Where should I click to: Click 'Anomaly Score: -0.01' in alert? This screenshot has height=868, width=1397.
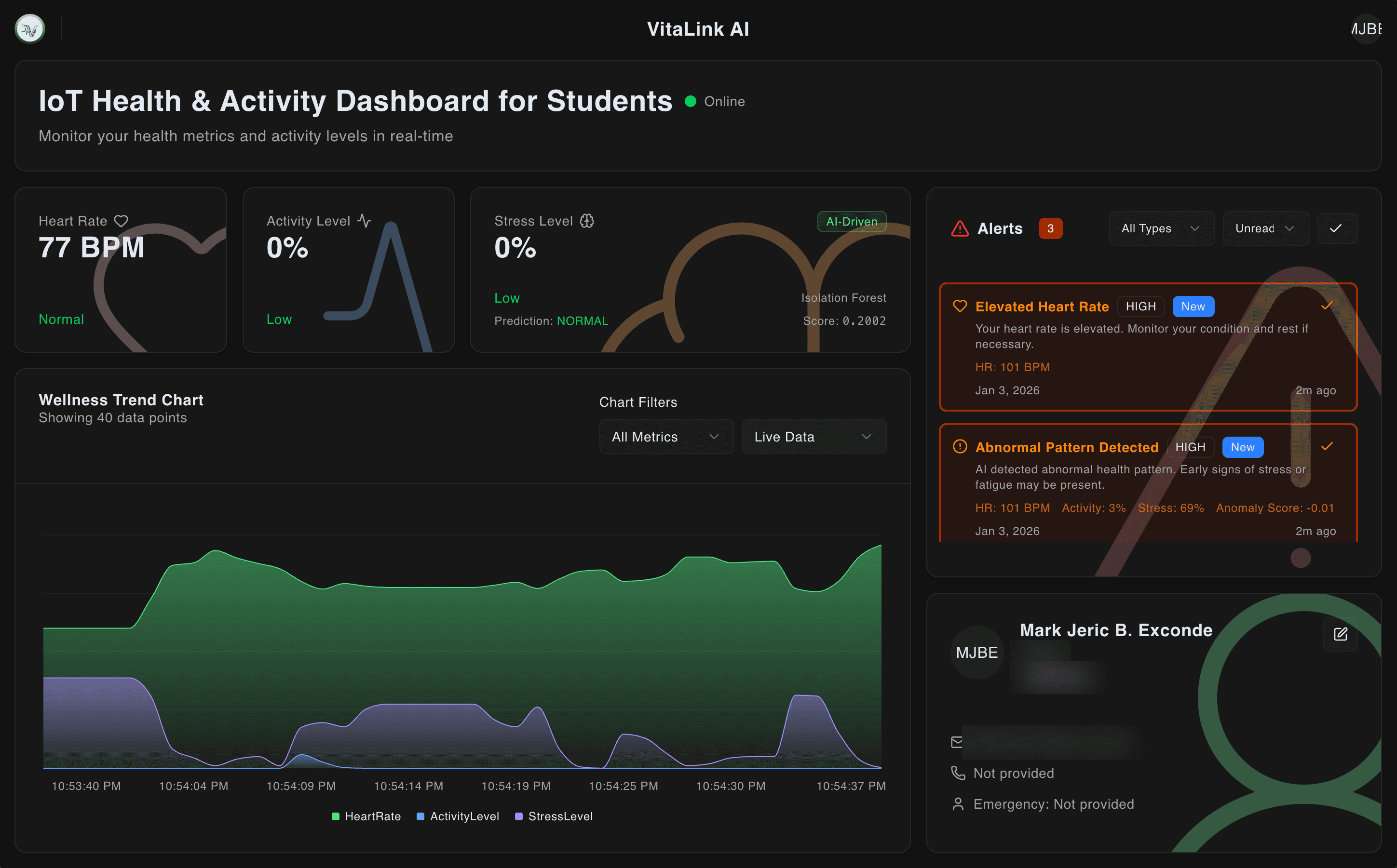pyautogui.click(x=1275, y=508)
